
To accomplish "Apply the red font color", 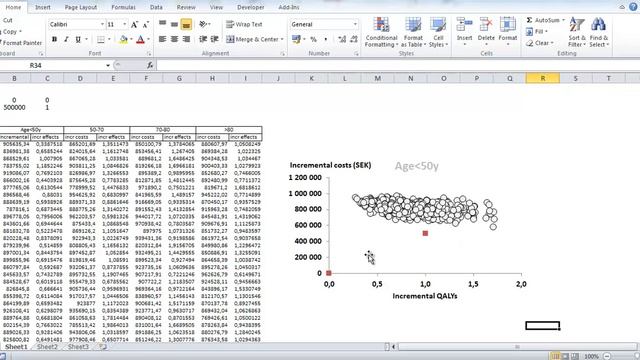I will [140, 40].
